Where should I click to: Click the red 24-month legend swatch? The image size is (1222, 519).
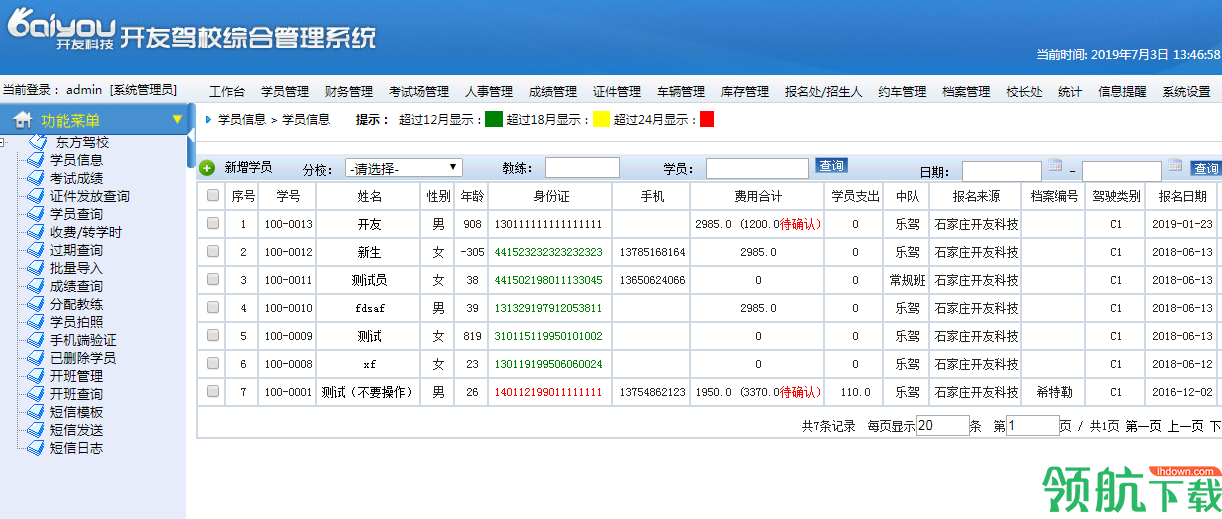pos(707,120)
